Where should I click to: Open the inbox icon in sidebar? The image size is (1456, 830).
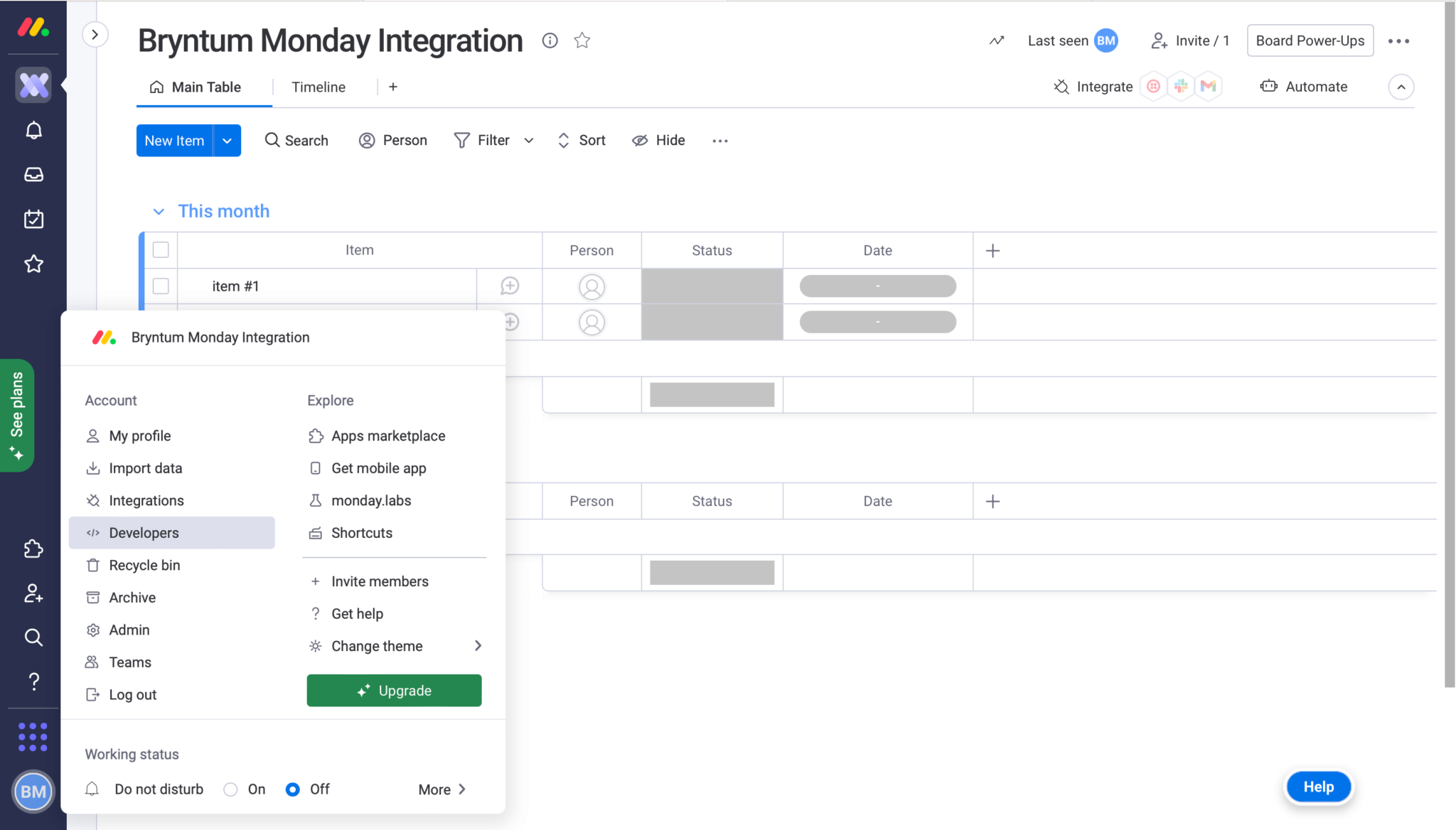click(x=33, y=175)
